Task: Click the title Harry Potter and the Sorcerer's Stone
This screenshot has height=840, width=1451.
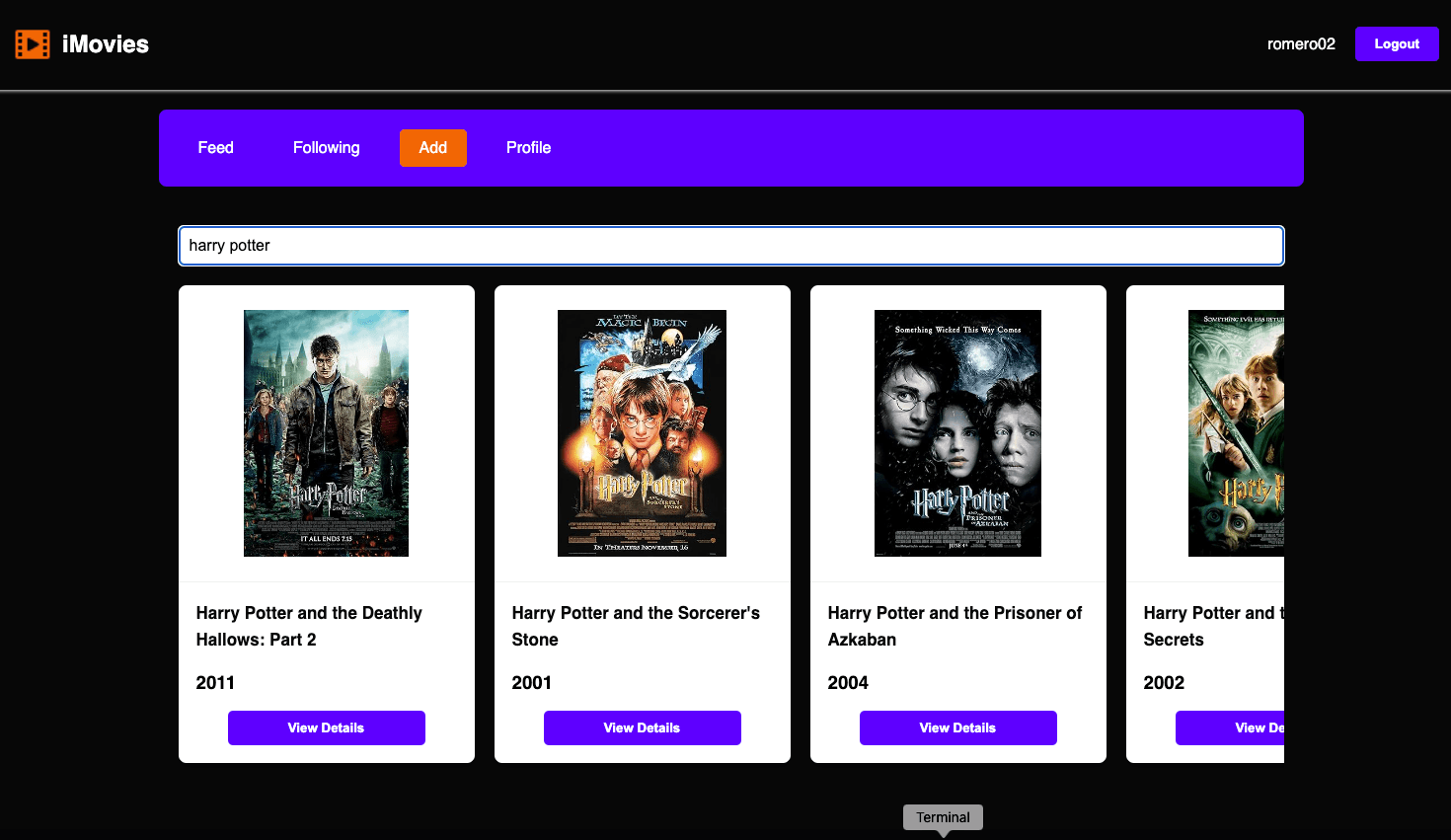Action: point(636,626)
